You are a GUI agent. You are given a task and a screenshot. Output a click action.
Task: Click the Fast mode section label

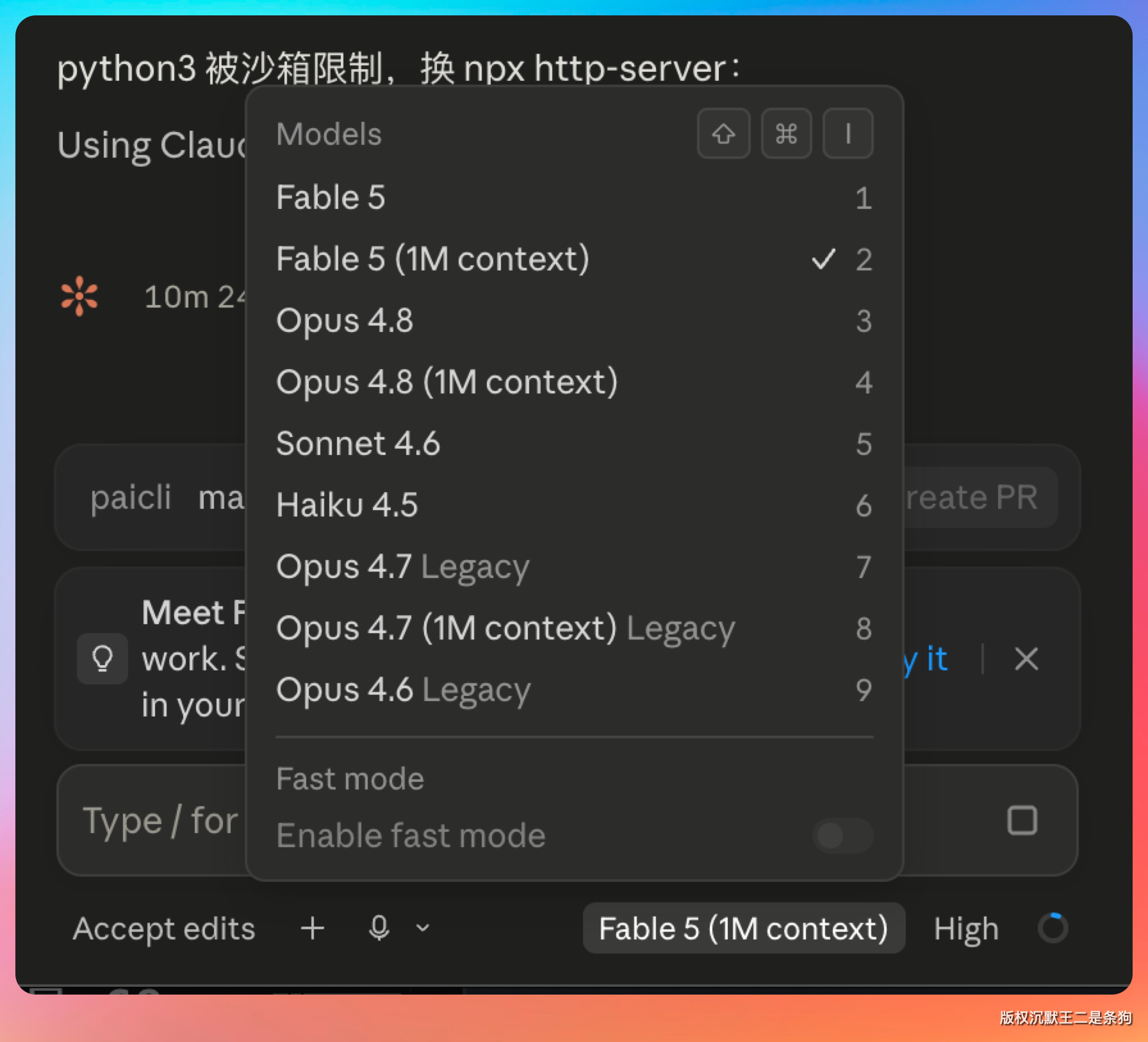click(350, 779)
